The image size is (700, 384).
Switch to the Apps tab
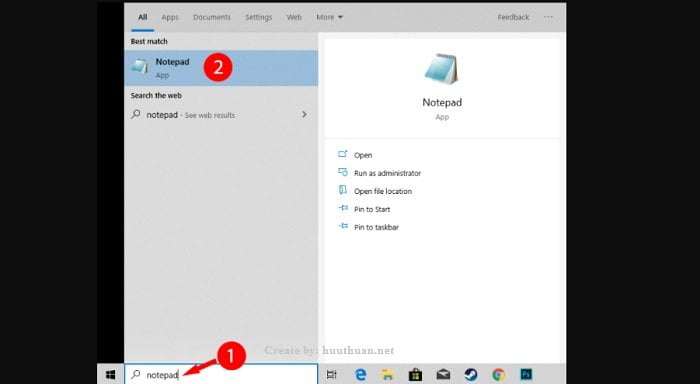pyautogui.click(x=170, y=17)
